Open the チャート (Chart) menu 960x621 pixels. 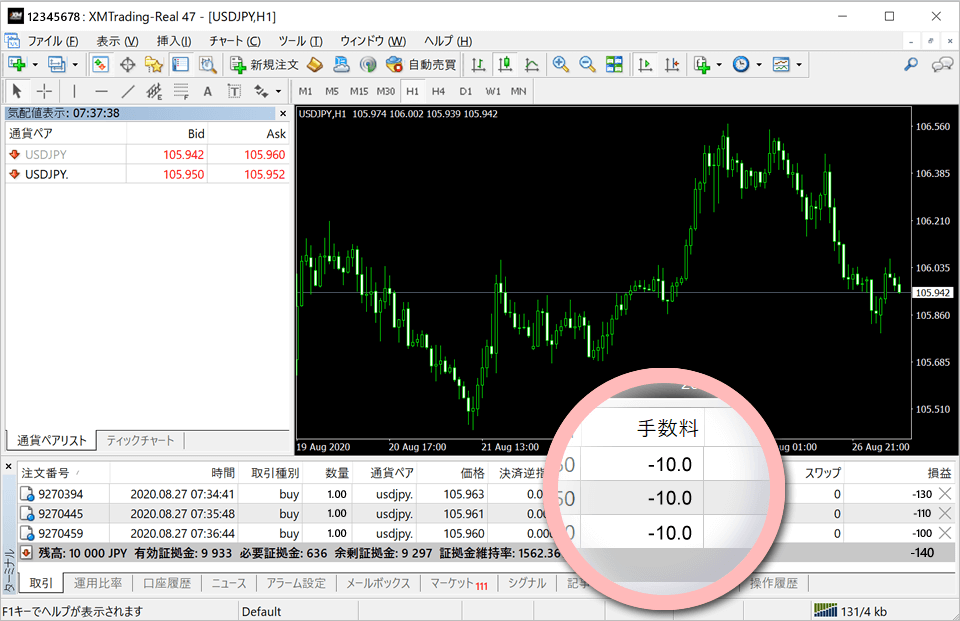tap(234, 41)
